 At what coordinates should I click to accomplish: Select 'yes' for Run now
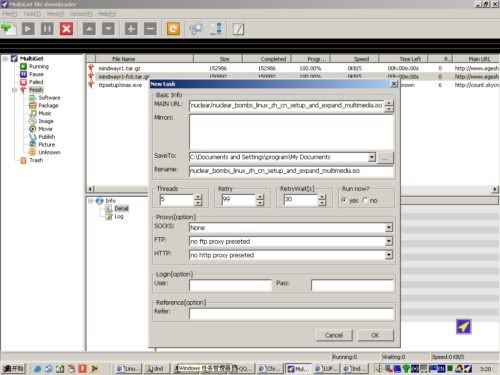coord(344,200)
